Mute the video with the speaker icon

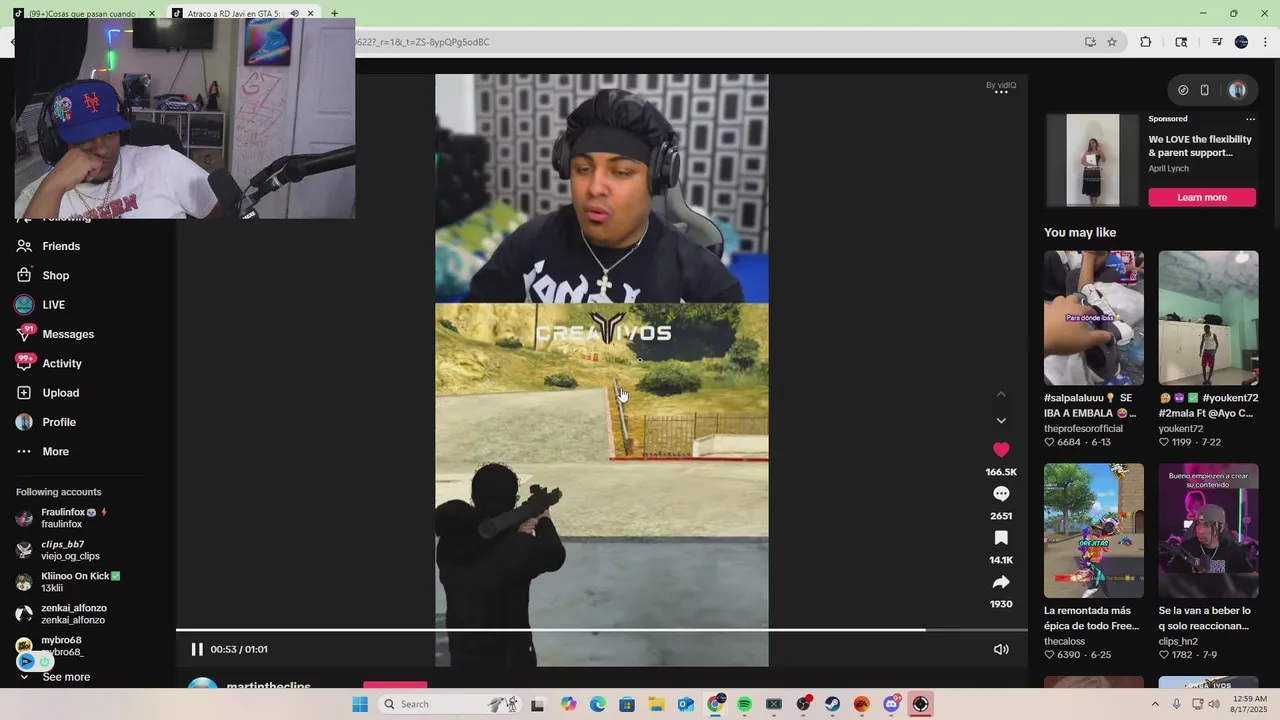[1001, 649]
